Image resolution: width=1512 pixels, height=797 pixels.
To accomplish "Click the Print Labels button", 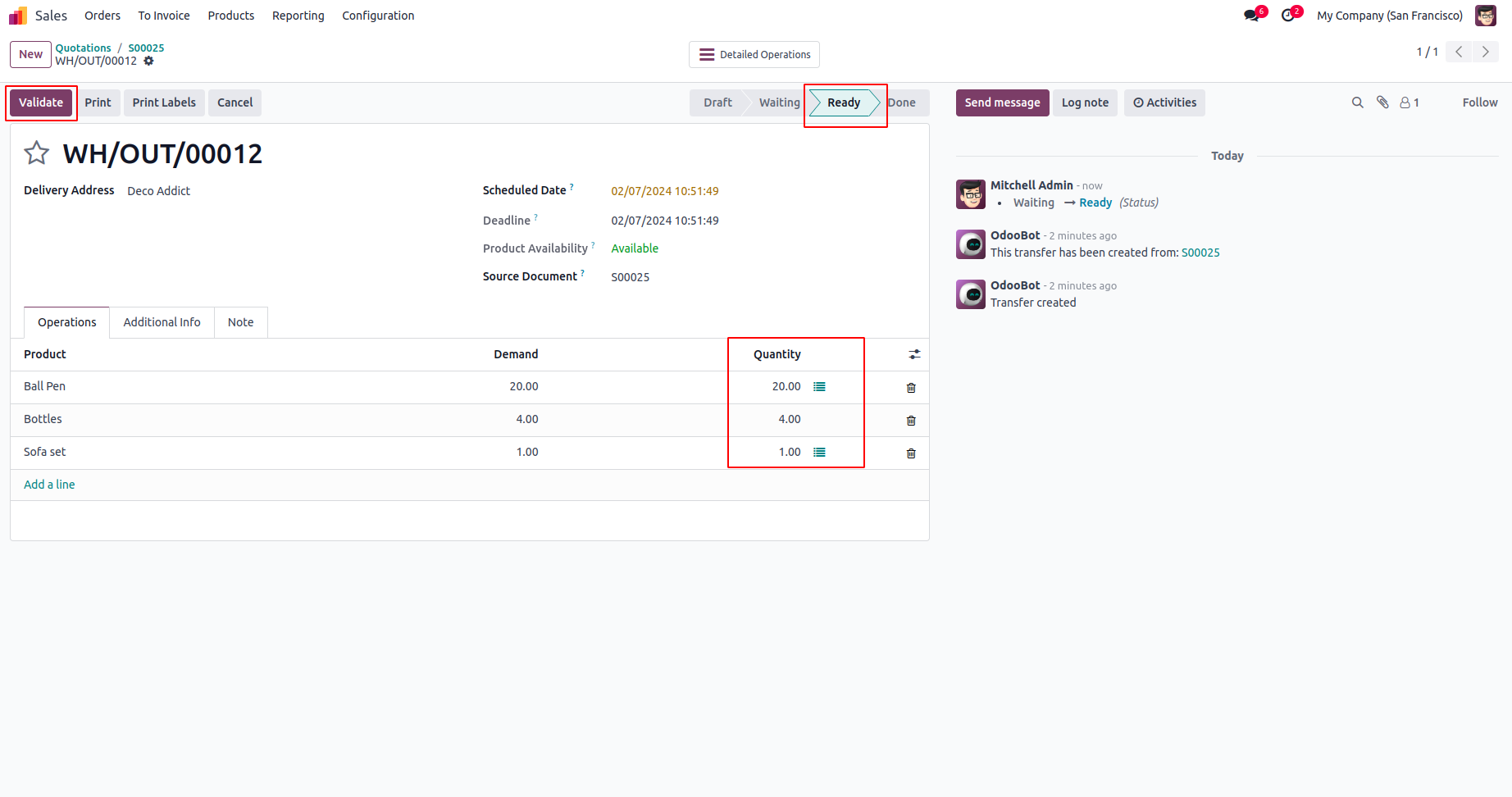I will tap(164, 102).
